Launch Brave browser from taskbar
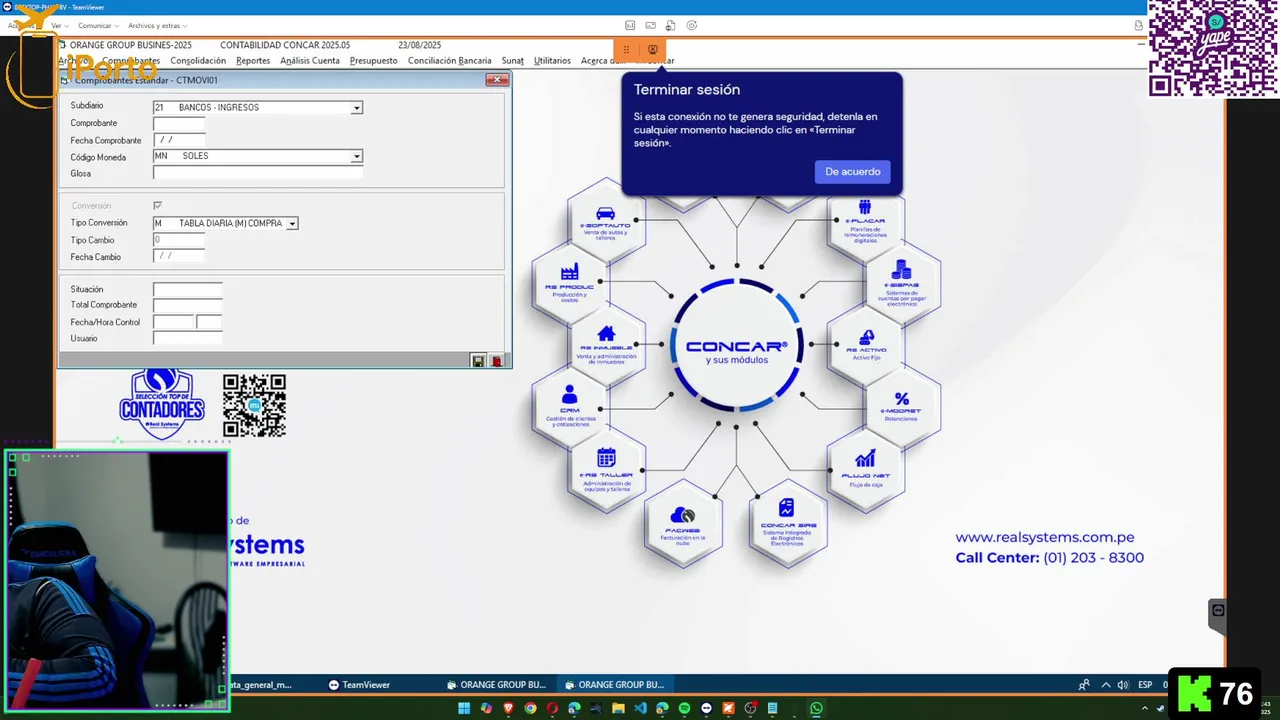The width and height of the screenshot is (1280, 720). click(x=508, y=708)
